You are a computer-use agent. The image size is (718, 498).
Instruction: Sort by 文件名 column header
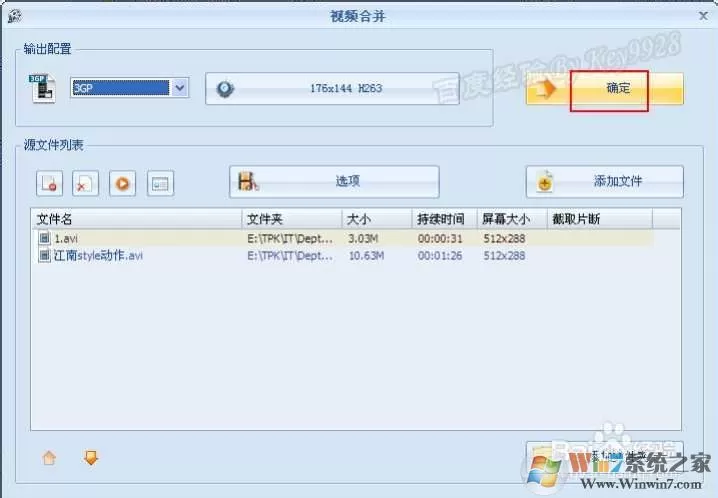(136, 219)
